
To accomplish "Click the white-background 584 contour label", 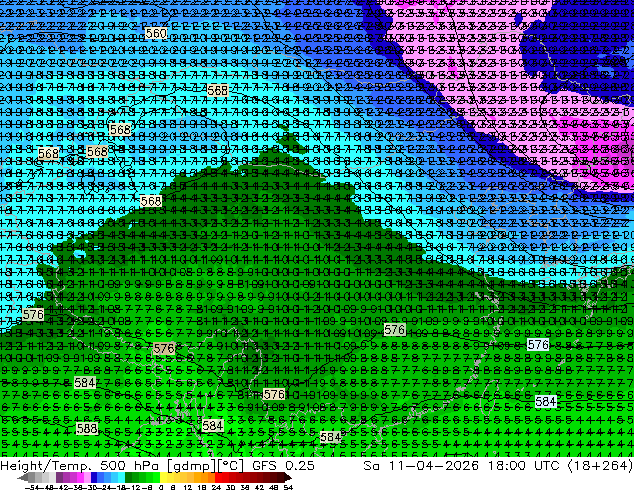I will pyautogui.click(x=545, y=401).
